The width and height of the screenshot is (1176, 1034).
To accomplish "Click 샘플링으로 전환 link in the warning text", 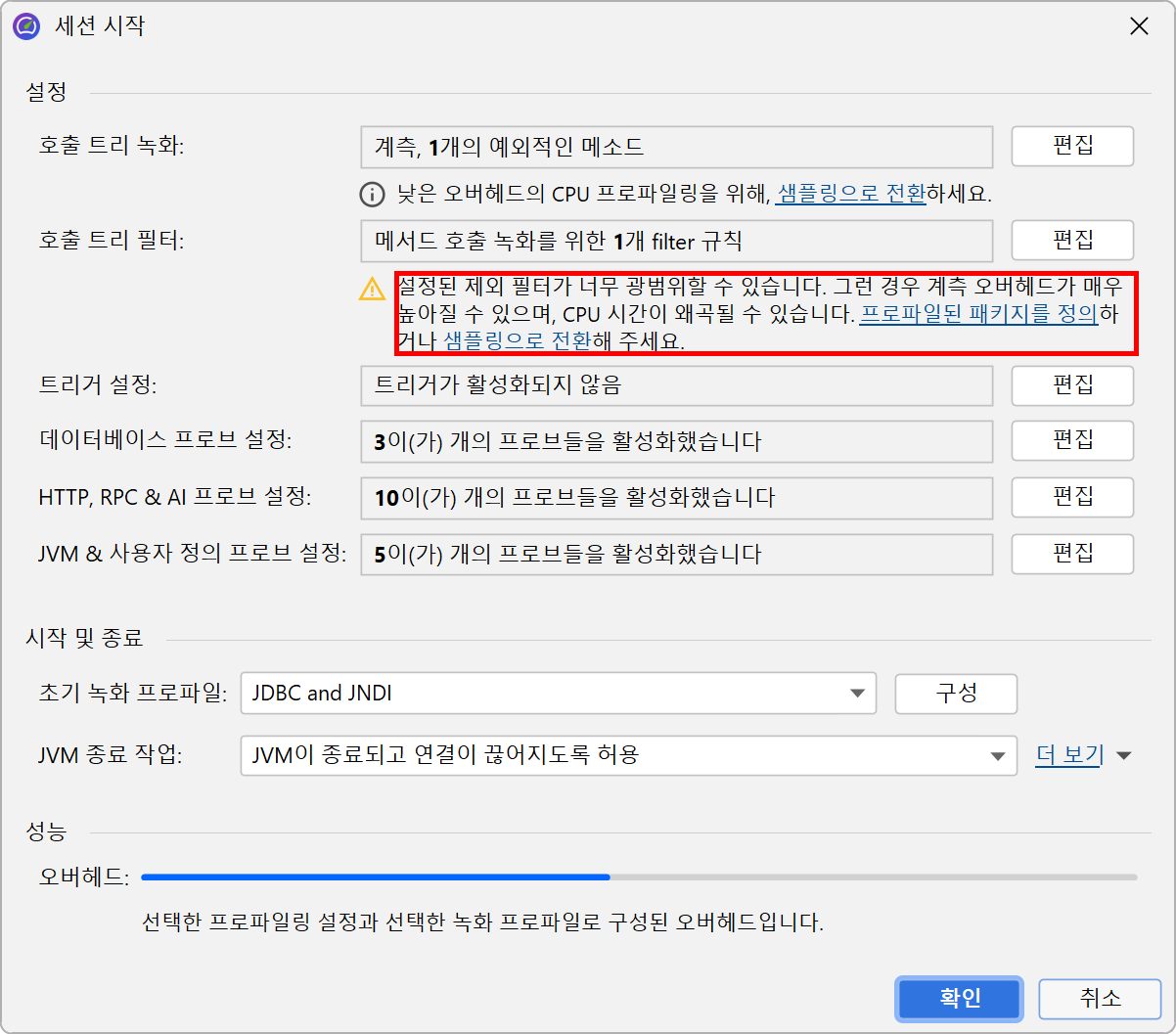I will 517,341.
